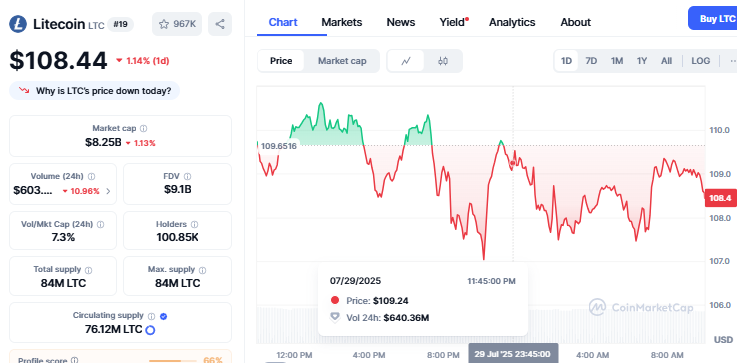Click the FDV info icon
The height and width of the screenshot is (363, 737).
coord(188,176)
